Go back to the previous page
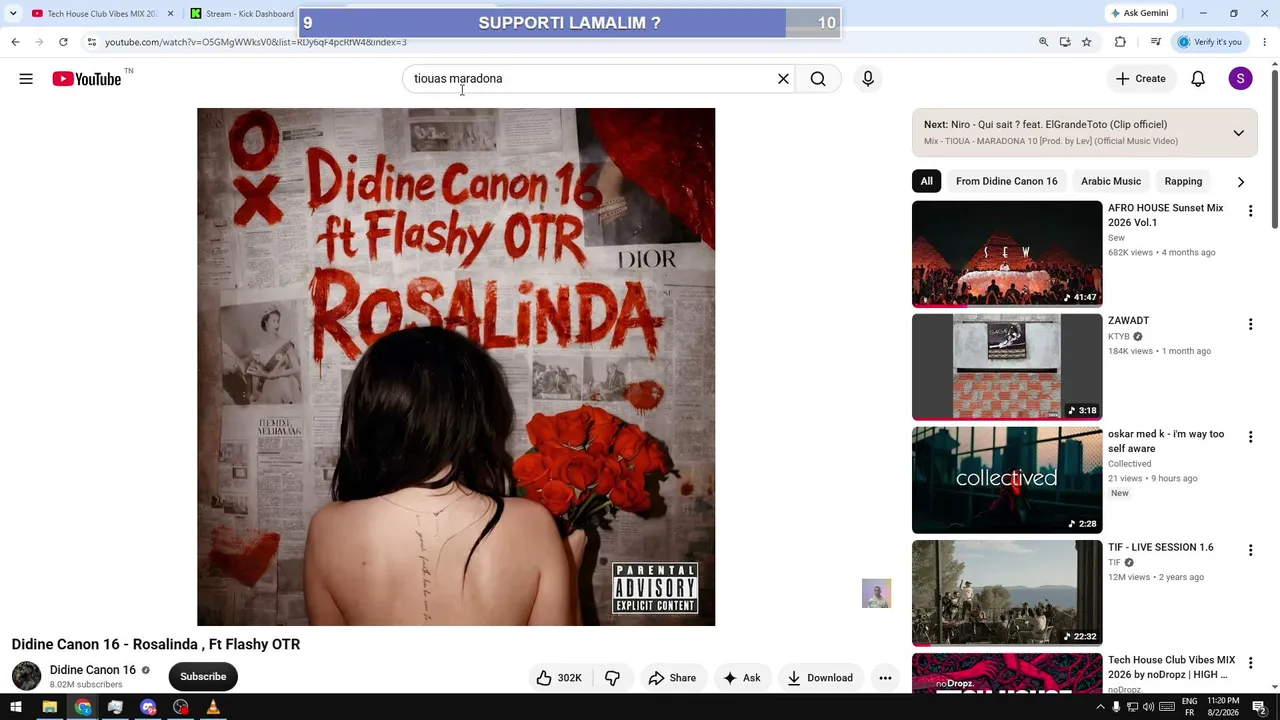1280x720 pixels. tap(15, 42)
